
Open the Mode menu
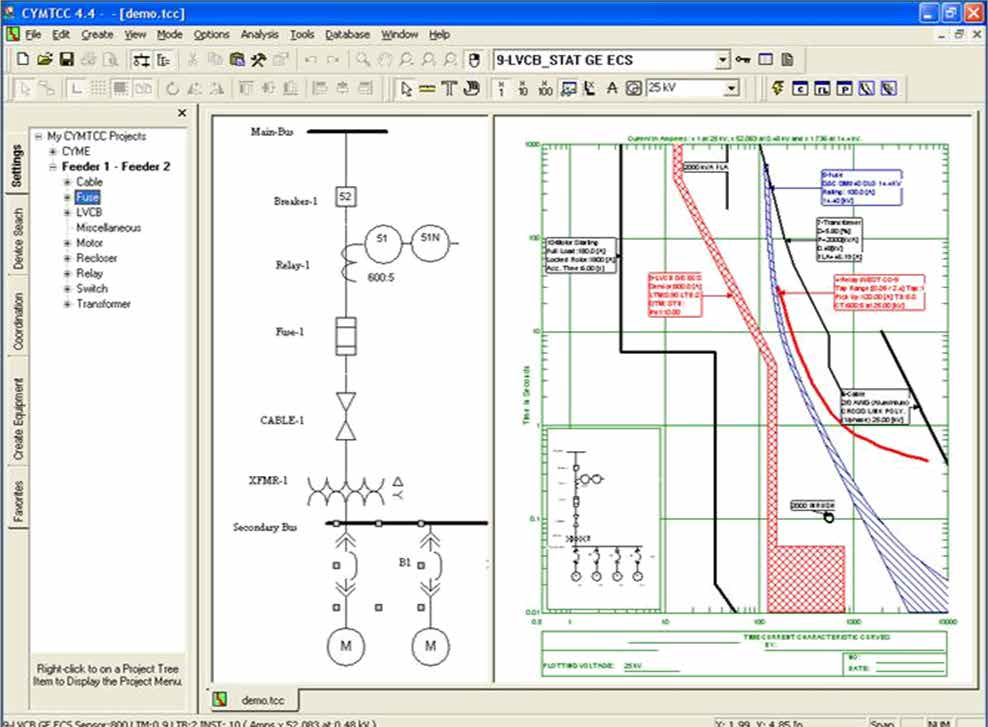(x=169, y=34)
